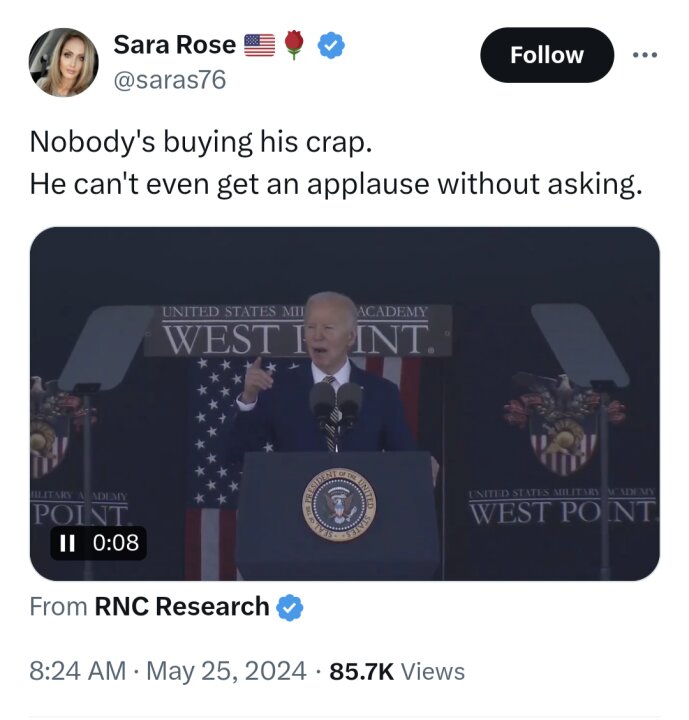The width and height of the screenshot is (689, 720).
Task: Open the 85.7K Views count
Action: coord(397,671)
